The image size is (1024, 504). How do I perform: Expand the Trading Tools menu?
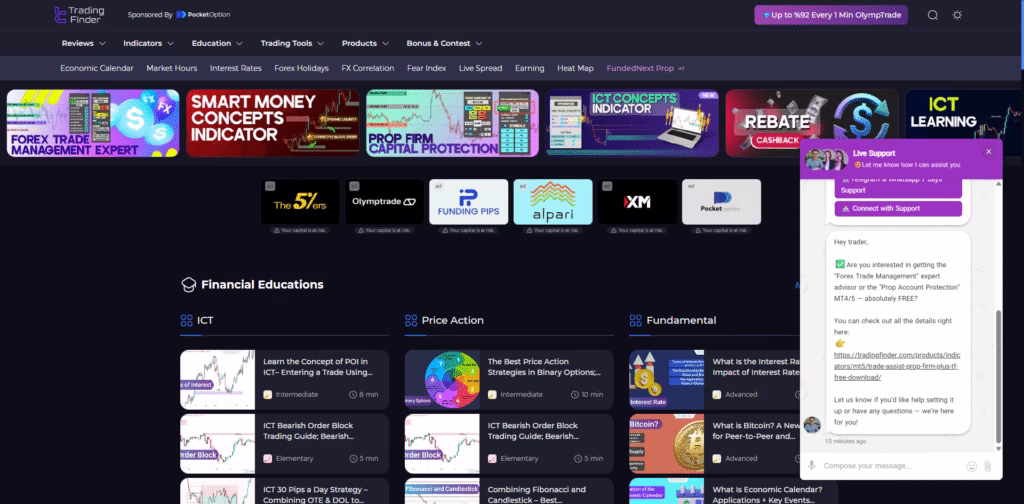pyautogui.click(x=293, y=43)
